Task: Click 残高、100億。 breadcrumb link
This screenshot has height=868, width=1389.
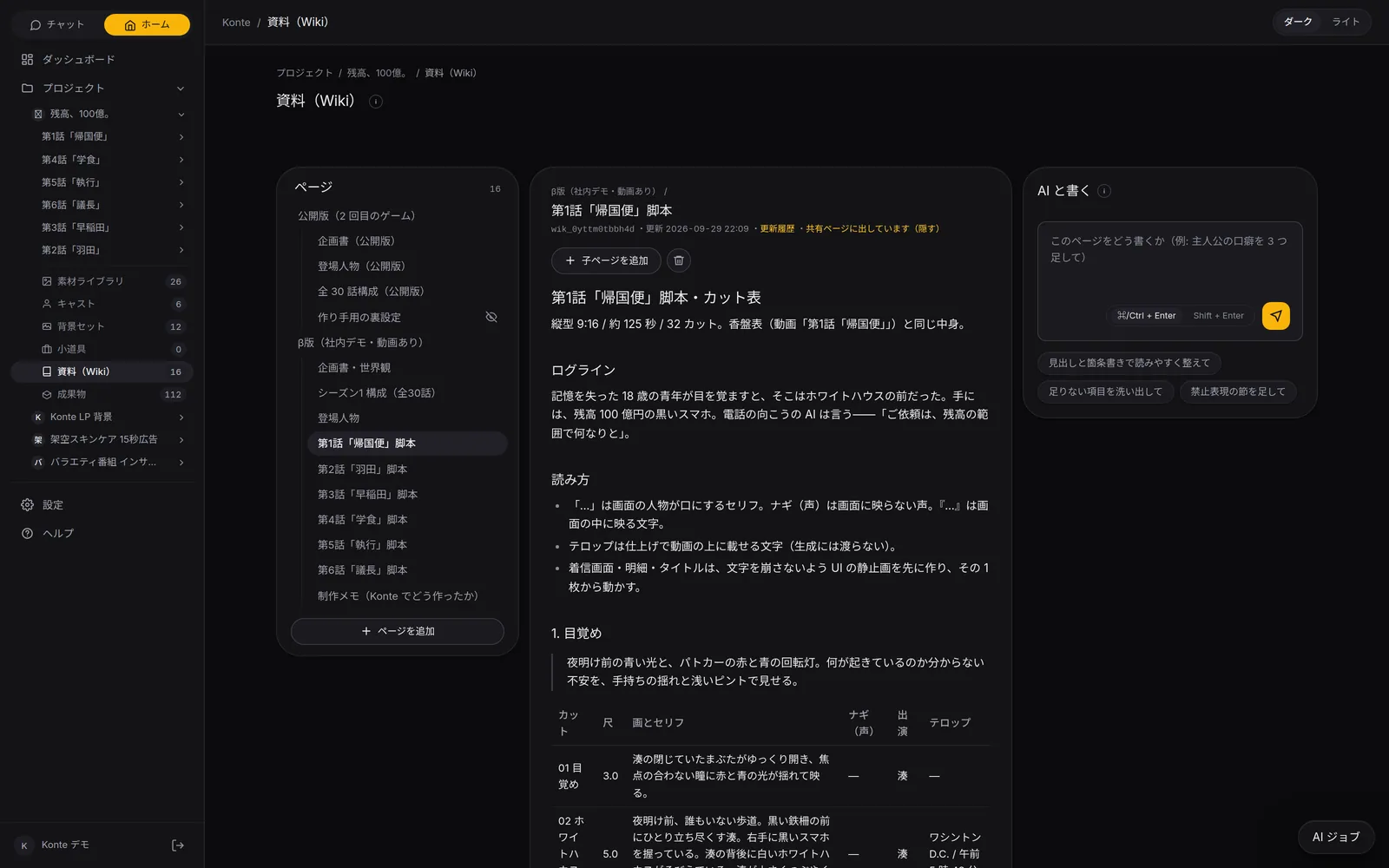Action: tap(377, 73)
